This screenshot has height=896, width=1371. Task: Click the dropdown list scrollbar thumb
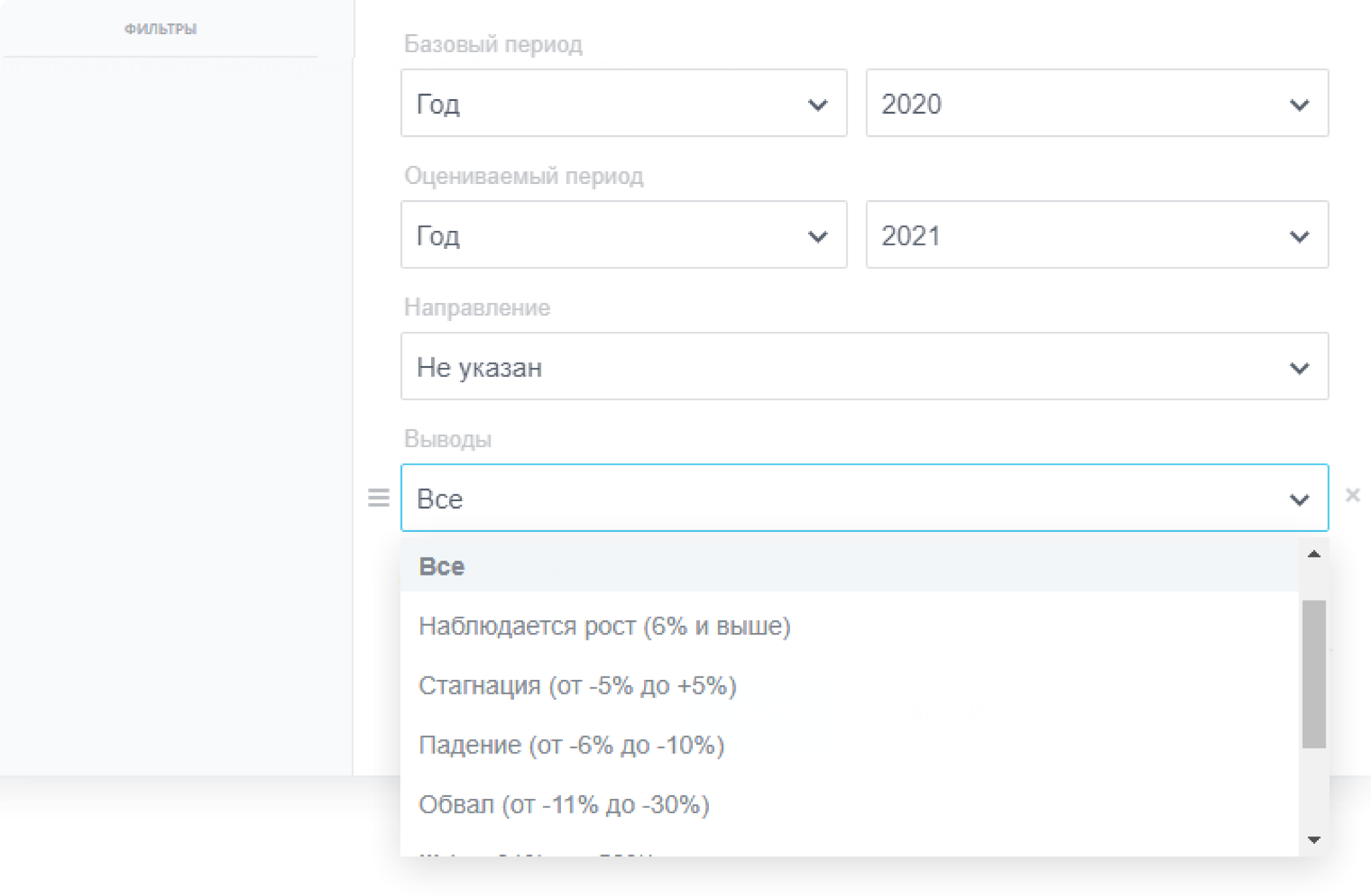[x=1313, y=674]
